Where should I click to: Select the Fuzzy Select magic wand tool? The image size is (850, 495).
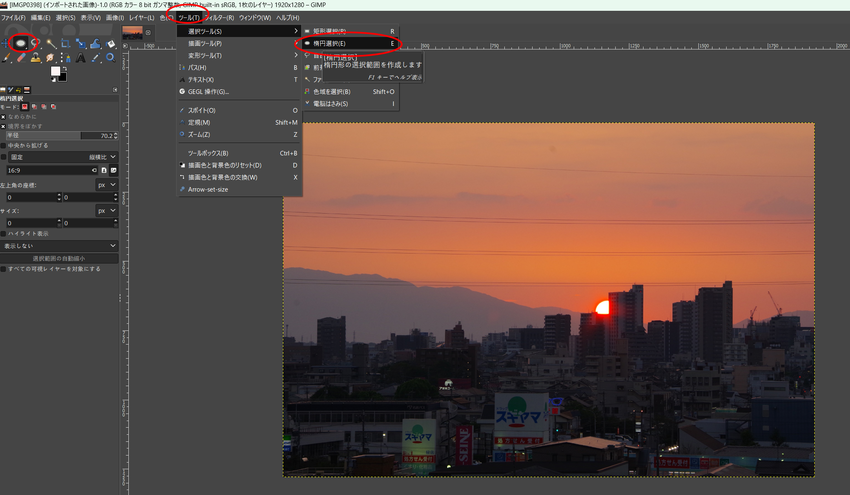point(51,43)
